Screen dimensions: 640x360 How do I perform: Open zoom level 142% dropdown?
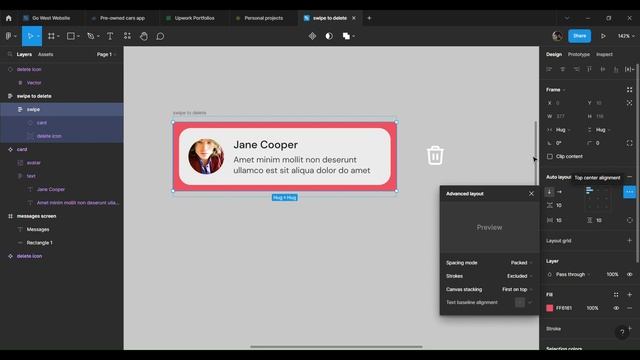click(626, 36)
